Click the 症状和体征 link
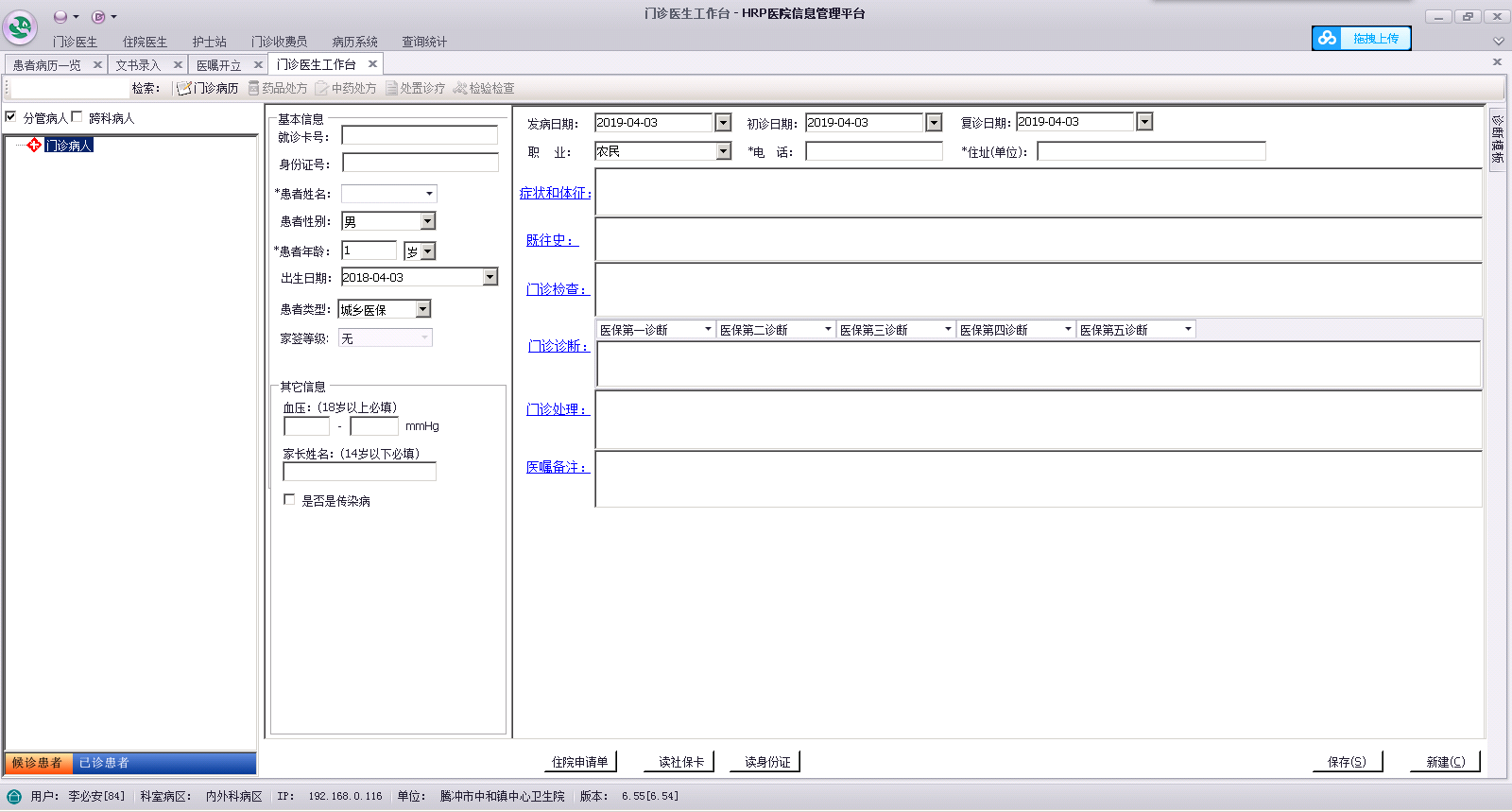The height and width of the screenshot is (812, 1512). coord(556,193)
